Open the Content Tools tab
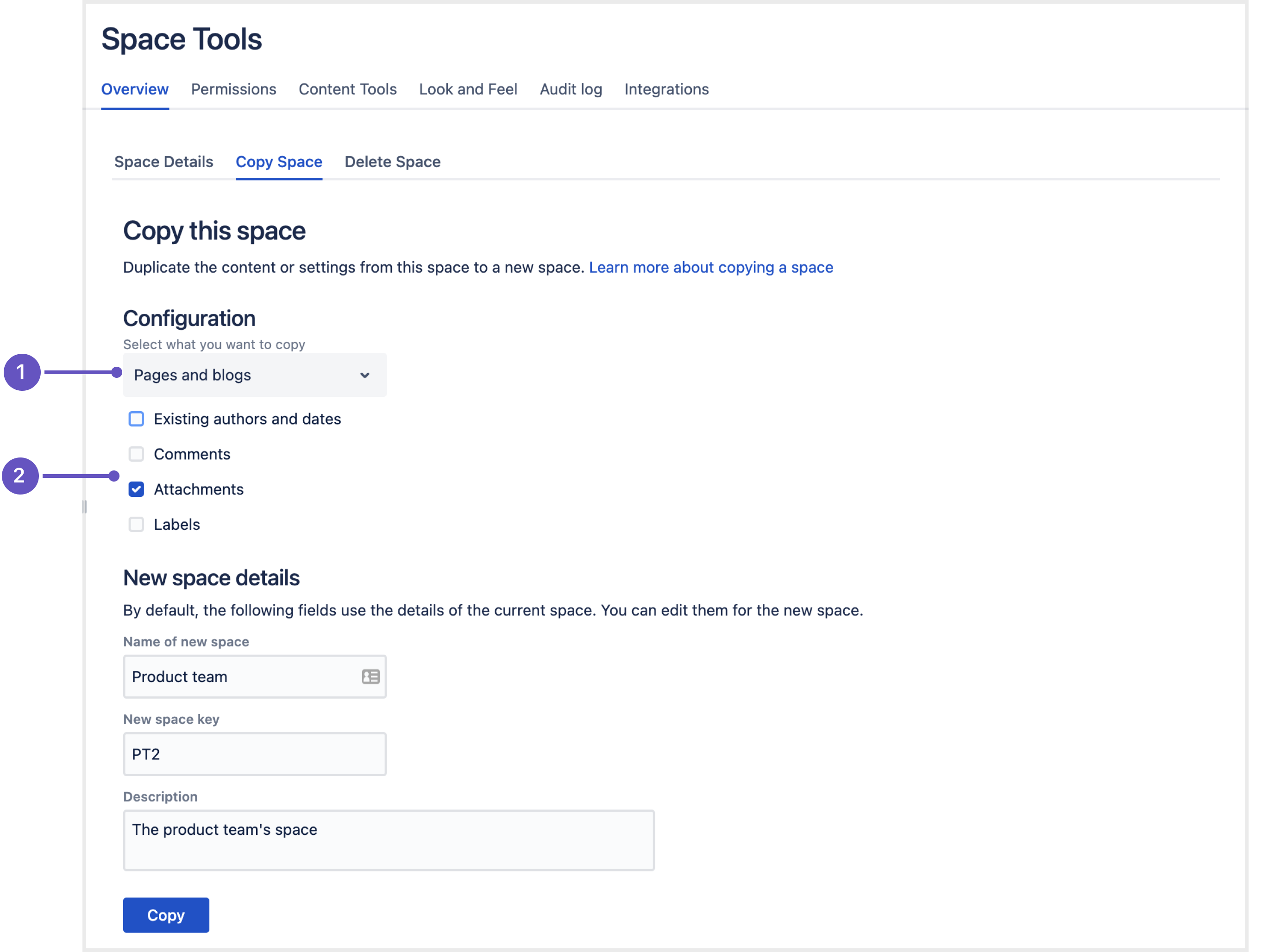Viewport: 1281px width, 952px height. (347, 89)
